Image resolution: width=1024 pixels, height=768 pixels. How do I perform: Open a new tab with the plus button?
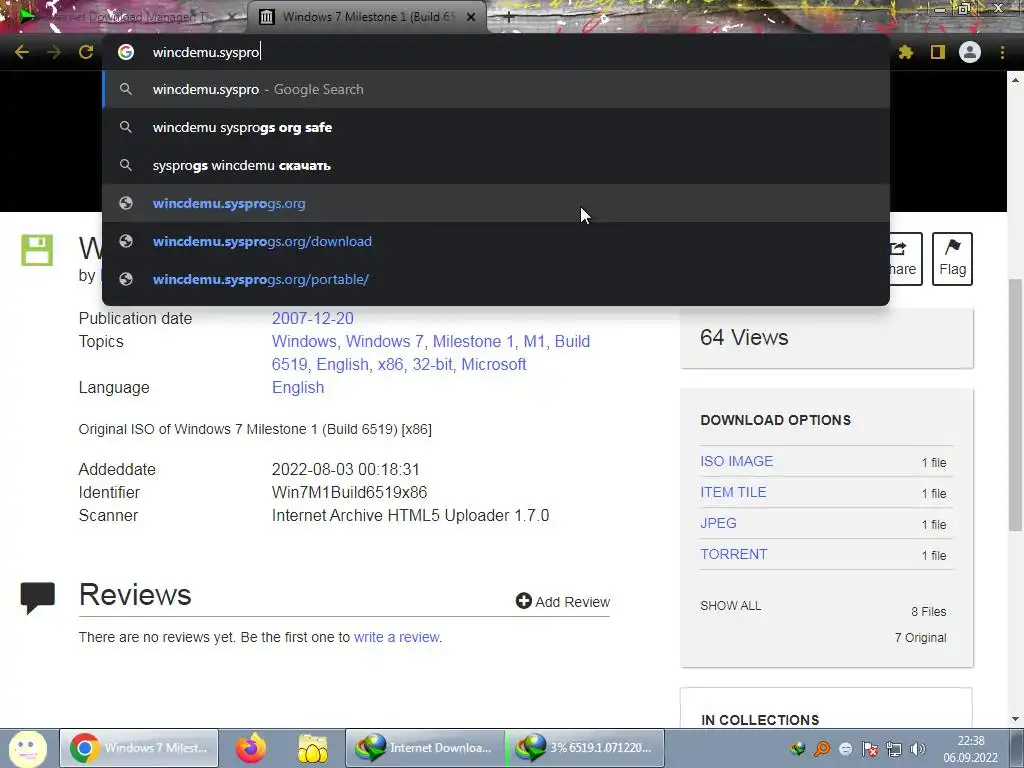[509, 17]
